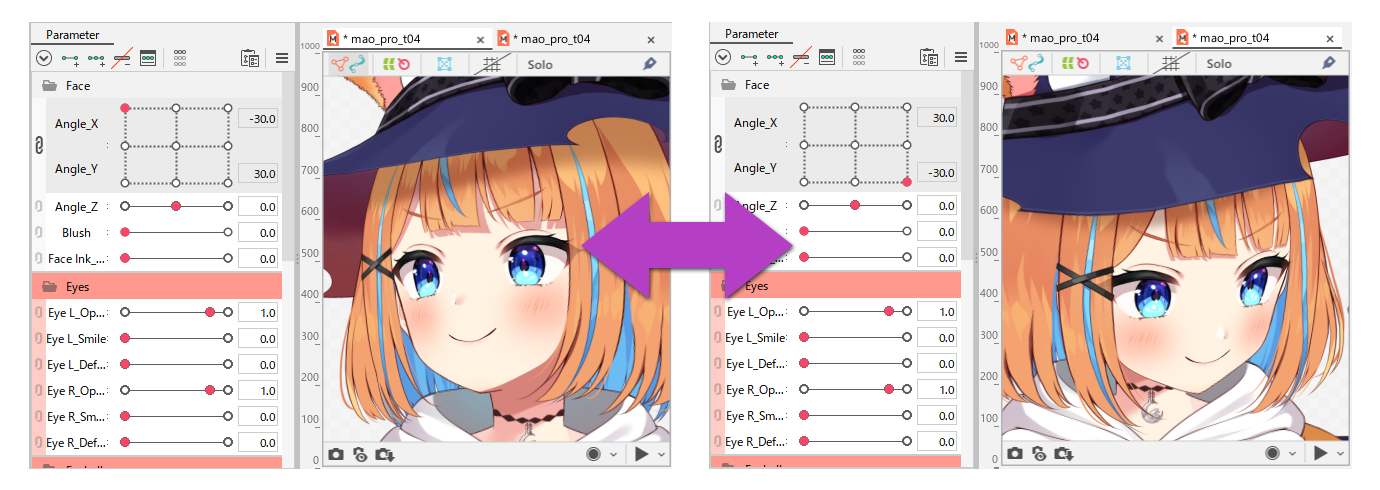This screenshot has width=1380, height=490.
Task: Open hamburger menu in right Parameter panel
Action: [x=961, y=57]
